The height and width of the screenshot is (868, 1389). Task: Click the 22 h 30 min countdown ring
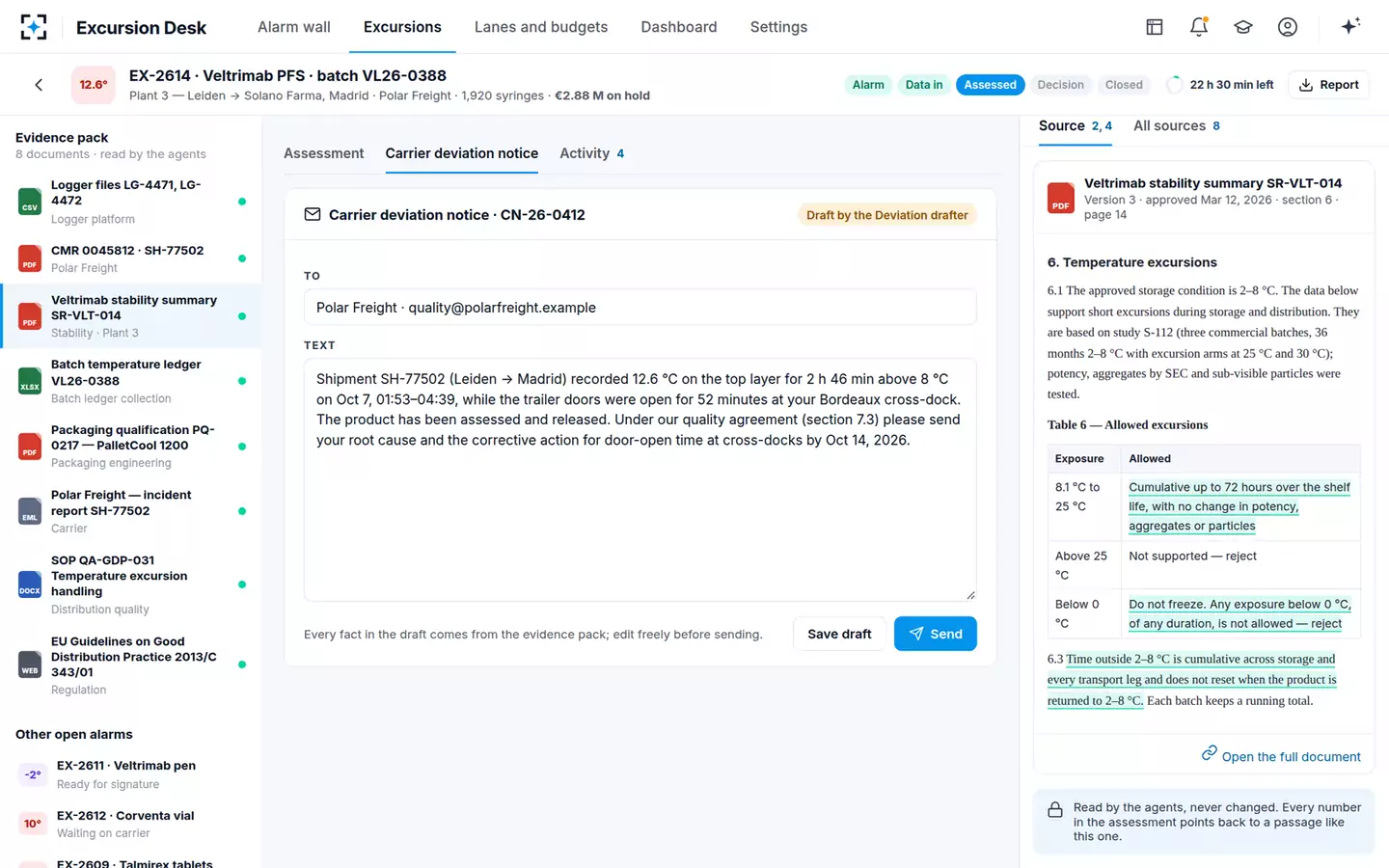(1174, 85)
